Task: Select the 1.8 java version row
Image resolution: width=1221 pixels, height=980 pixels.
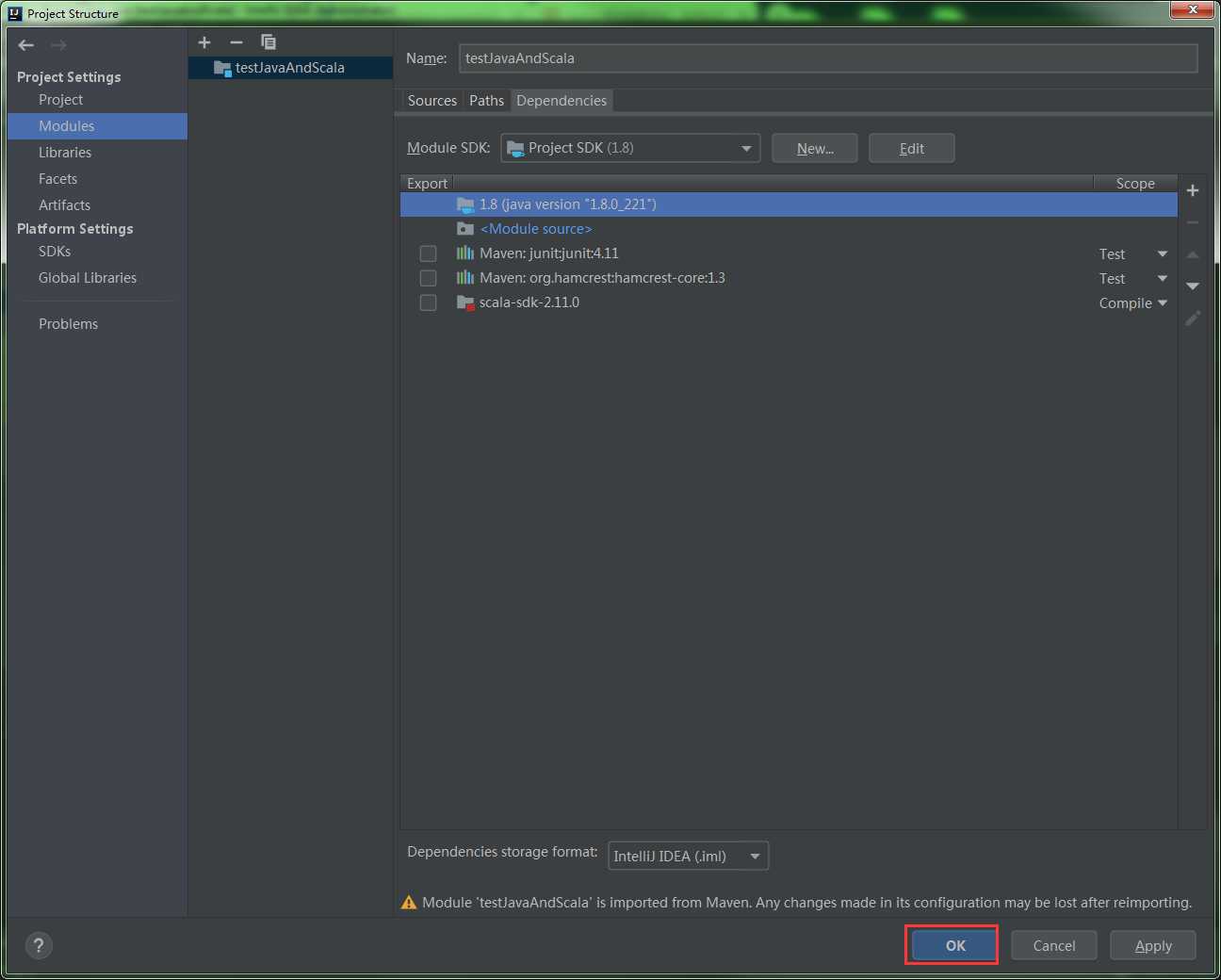Action: [x=789, y=204]
